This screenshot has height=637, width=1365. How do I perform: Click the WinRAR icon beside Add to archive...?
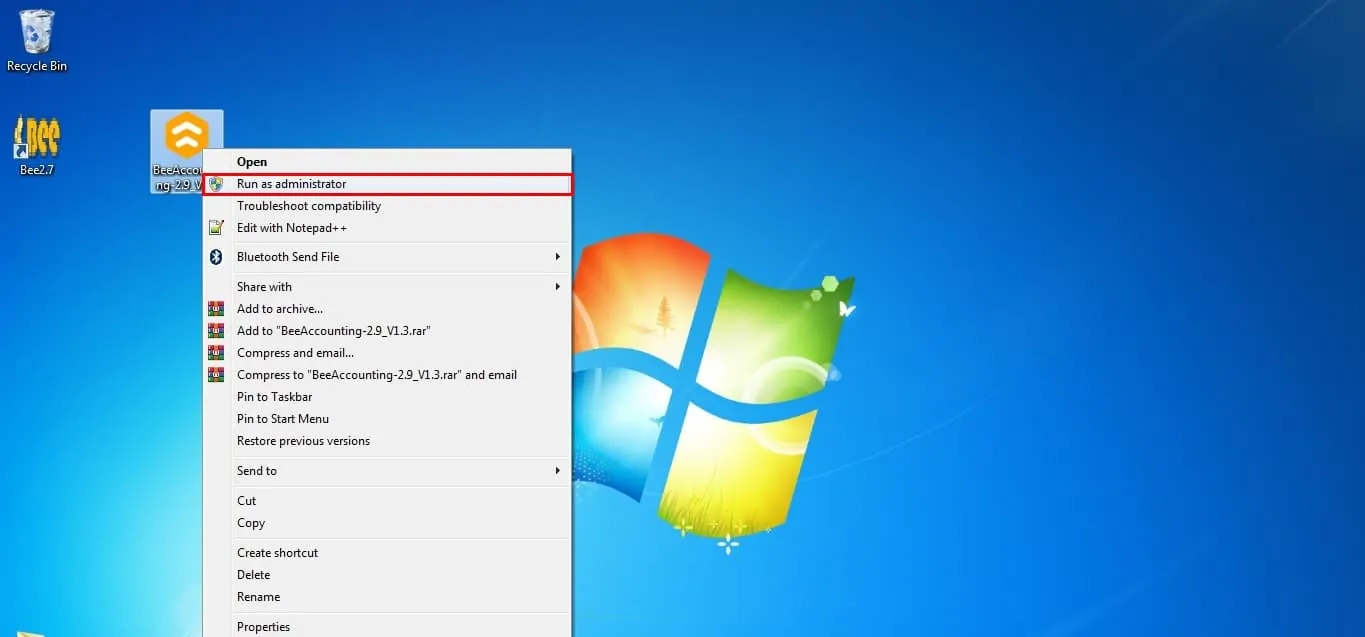click(216, 309)
